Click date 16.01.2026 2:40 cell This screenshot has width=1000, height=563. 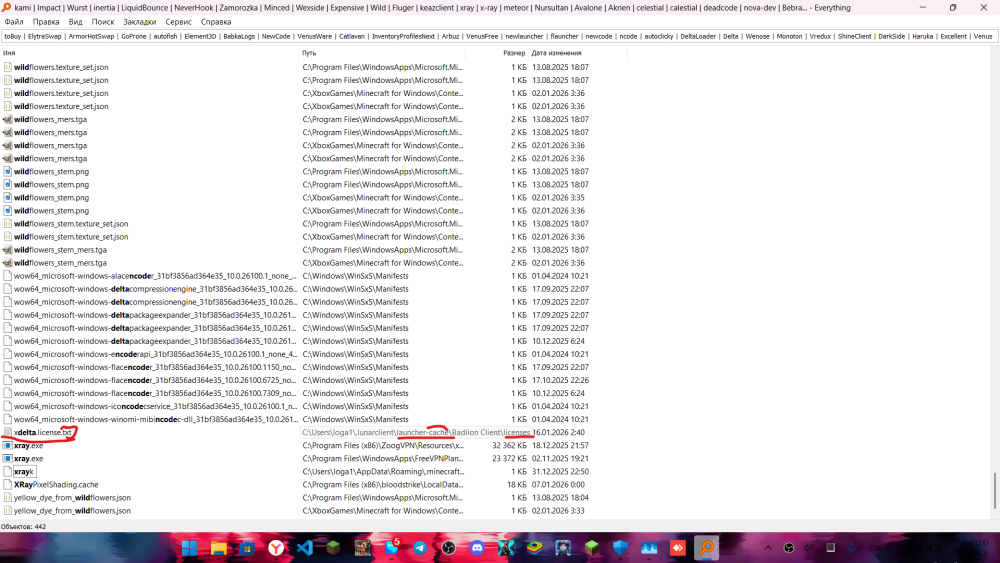(x=559, y=432)
